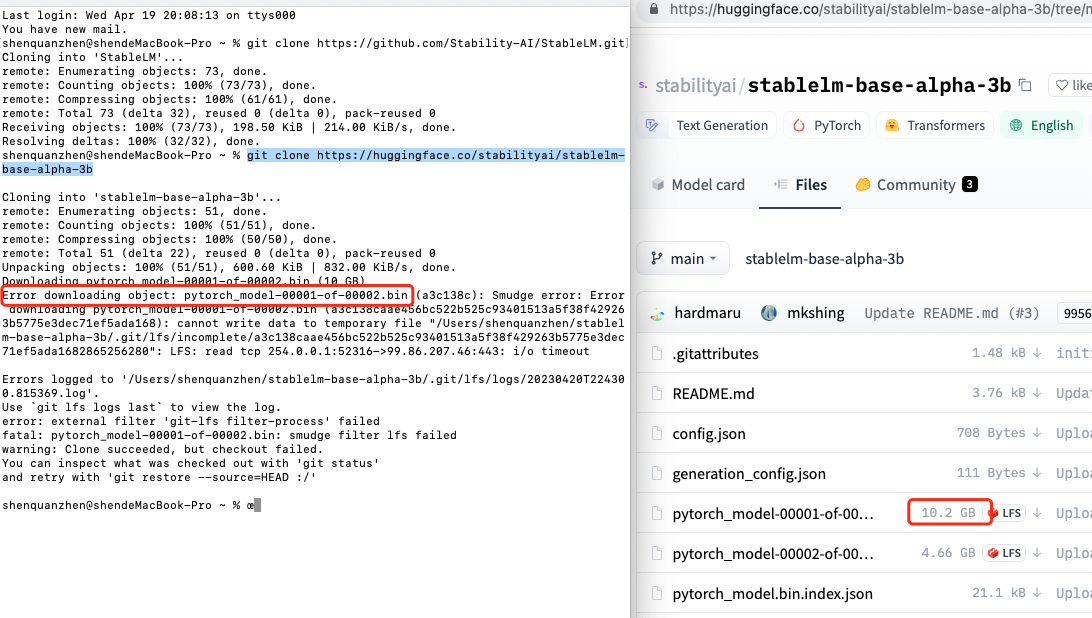This screenshot has height=618, width=1092.
Task: Switch to the Files tab
Action: coord(800,185)
